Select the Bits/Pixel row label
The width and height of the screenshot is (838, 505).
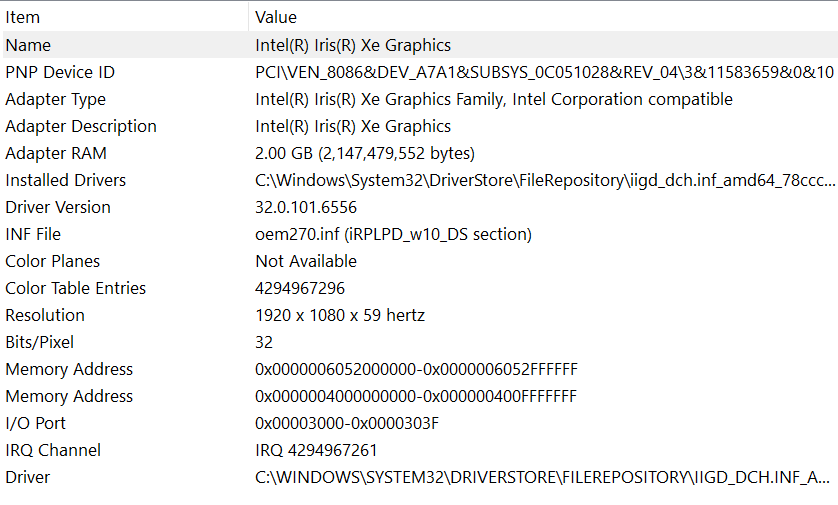tap(40, 342)
